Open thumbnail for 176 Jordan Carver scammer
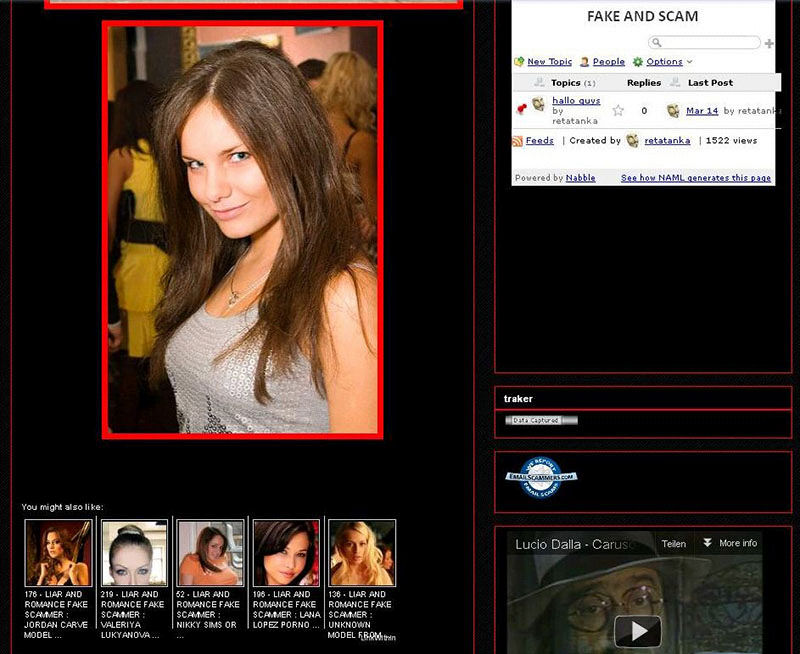Screen dimensions: 800x654 (x=58, y=553)
